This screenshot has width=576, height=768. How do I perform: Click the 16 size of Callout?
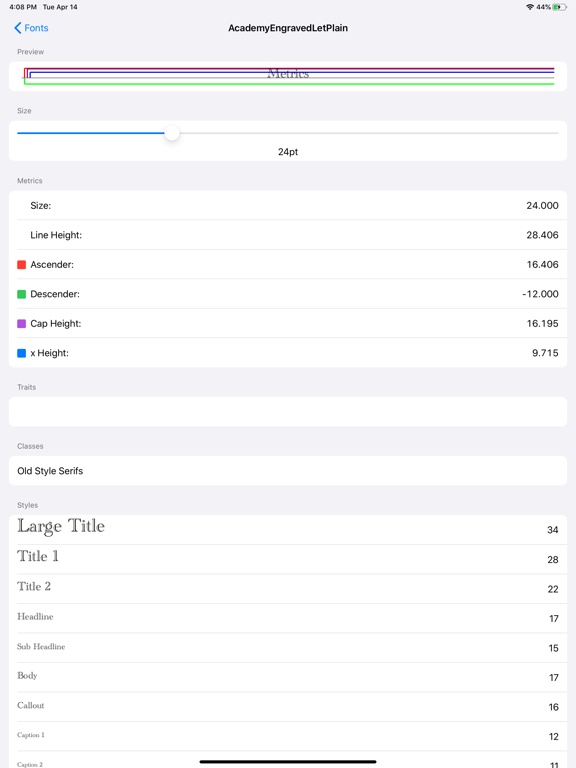pos(553,707)
